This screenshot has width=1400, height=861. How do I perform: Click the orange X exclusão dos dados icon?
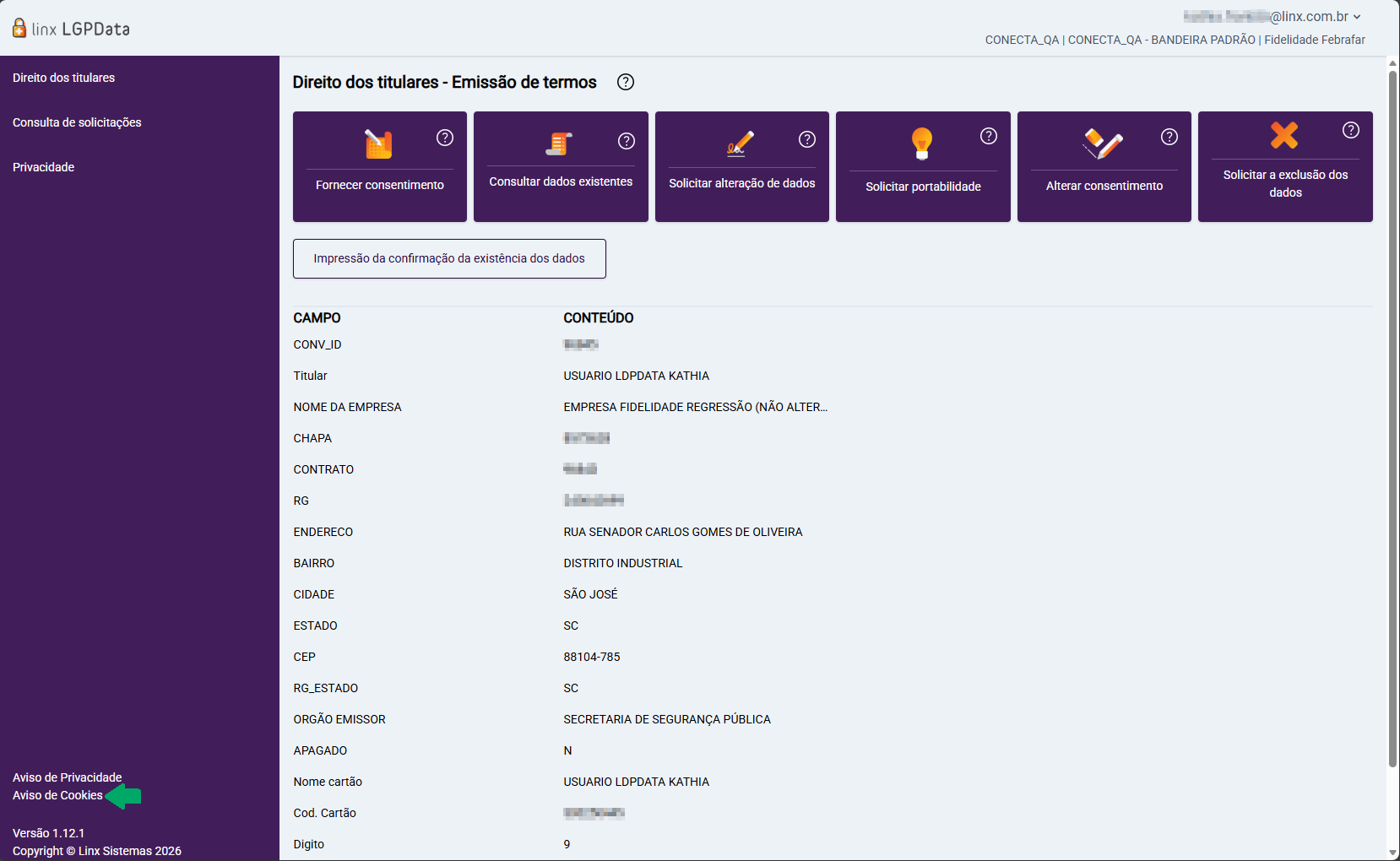(x=1284, y=135)
